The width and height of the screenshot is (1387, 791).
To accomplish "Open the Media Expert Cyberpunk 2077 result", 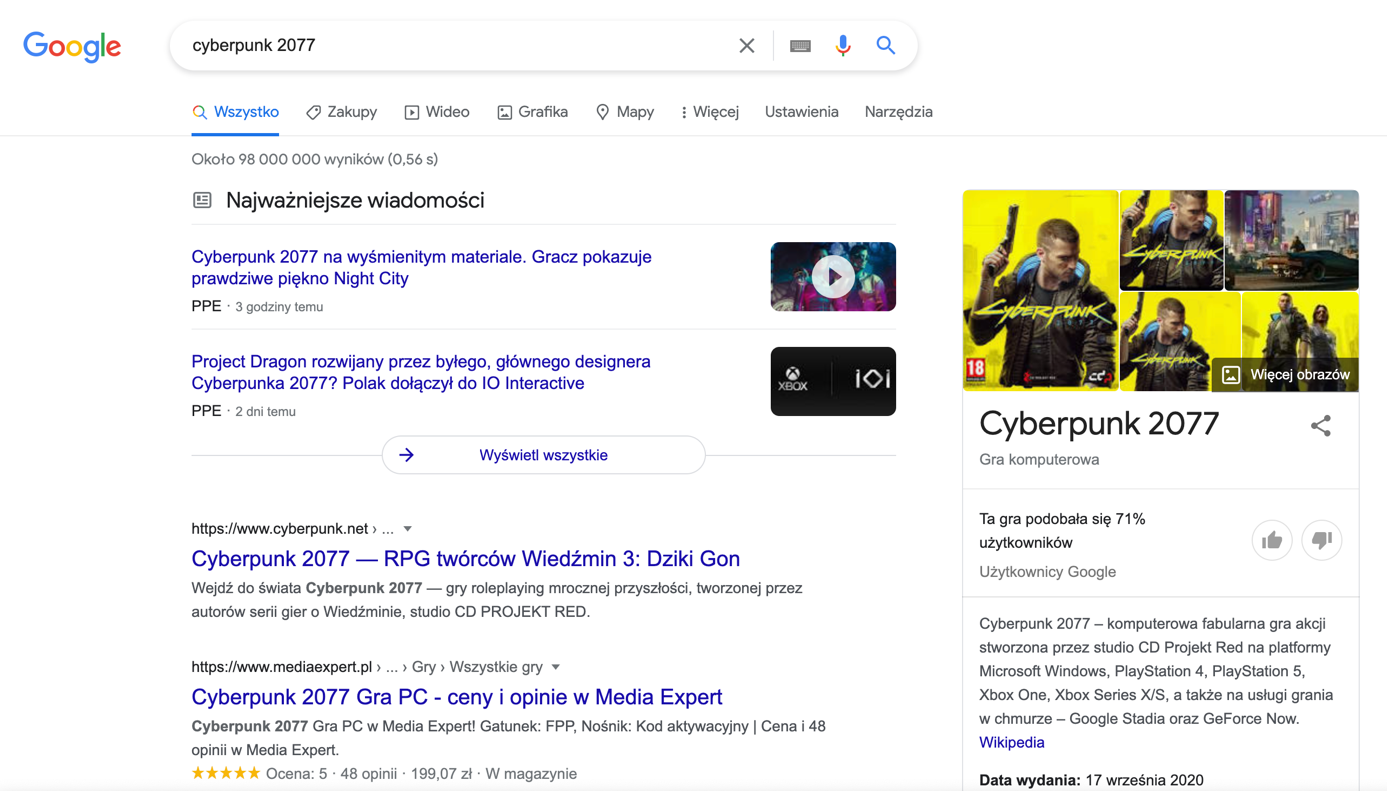I will click(457, 697).
